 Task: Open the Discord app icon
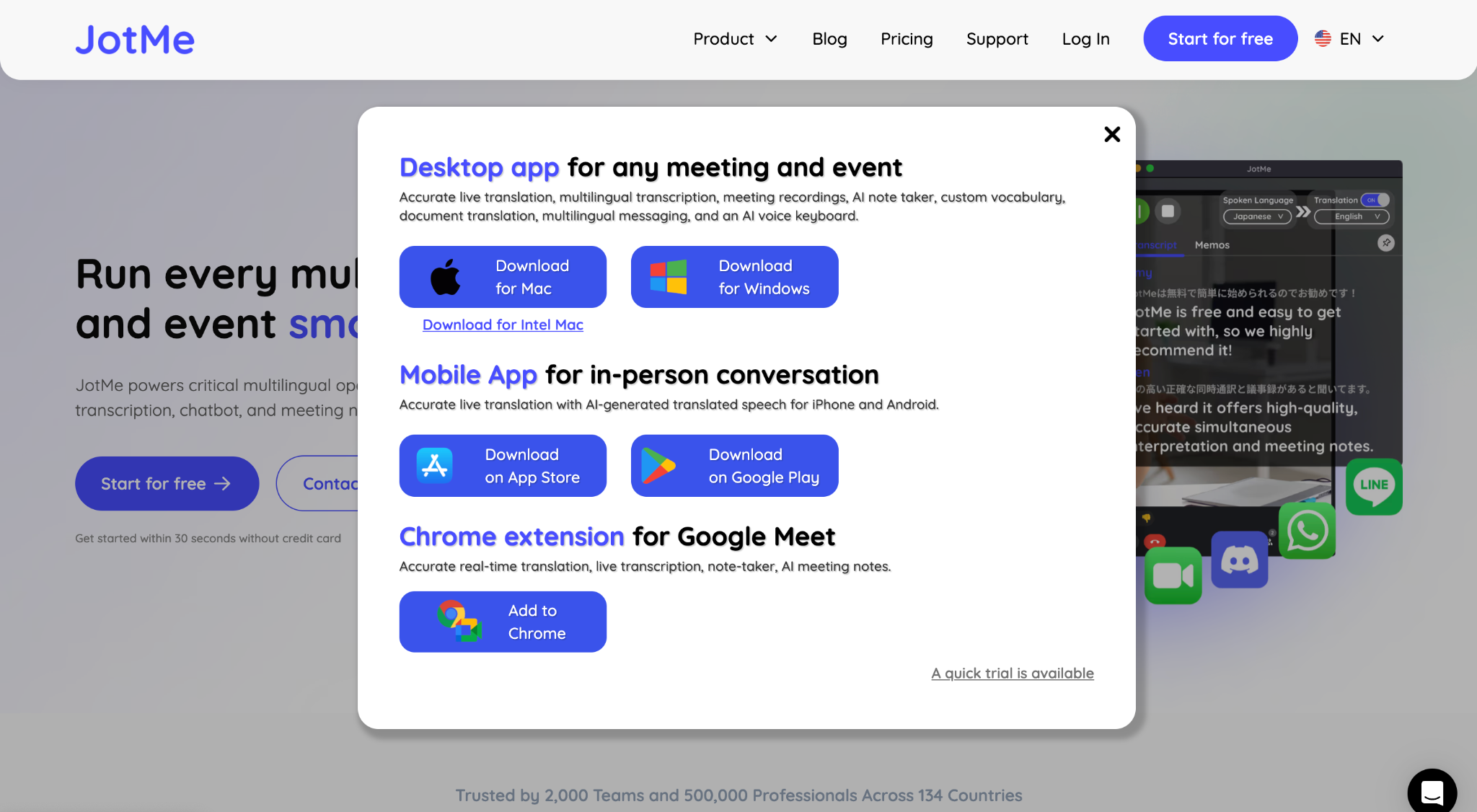(1240, 560)
